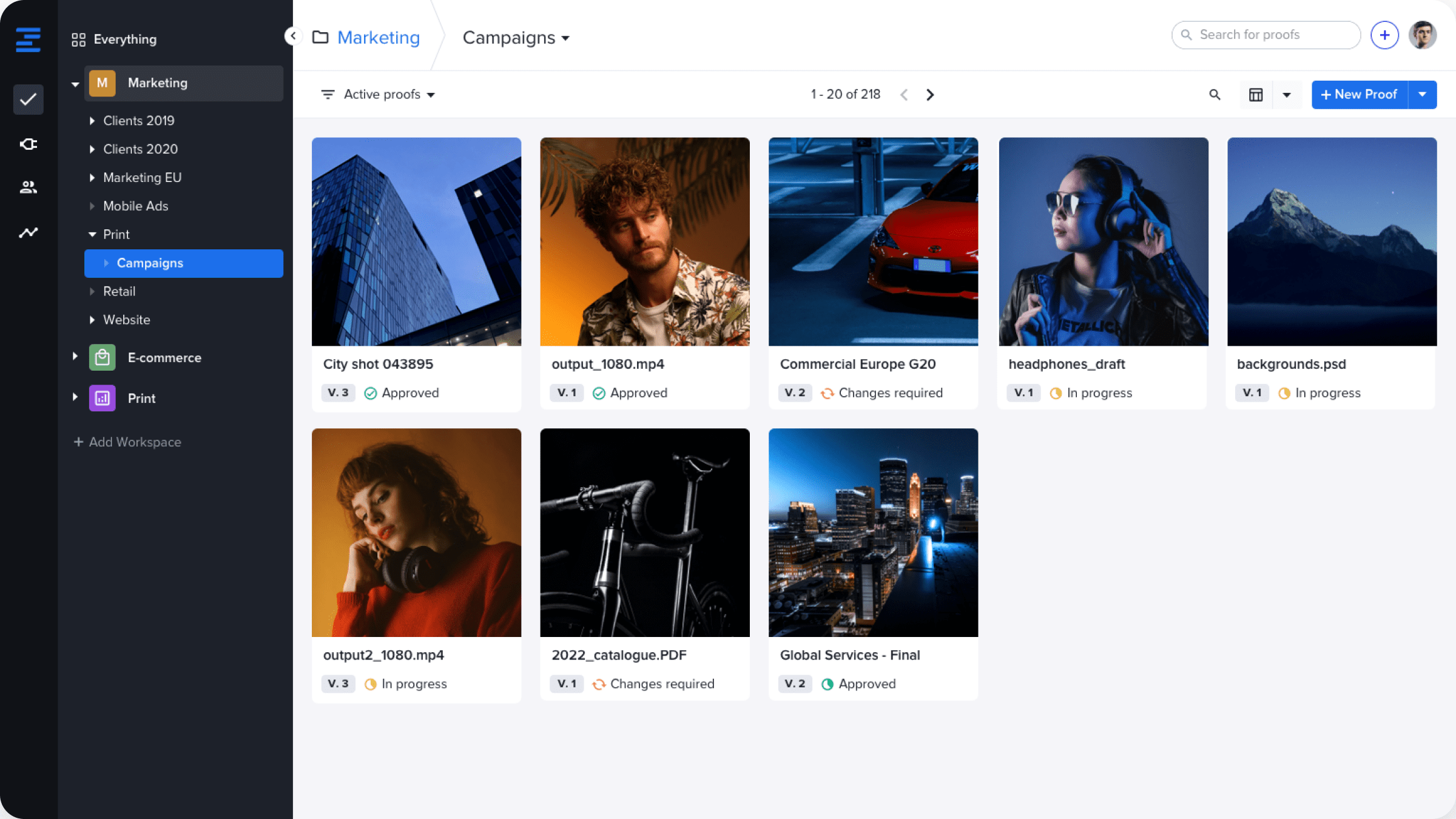This screenshot has height=819, width=1456.
Task: Open the analytics chart icon
Action: pyautogui.click(x=28, y=232)
